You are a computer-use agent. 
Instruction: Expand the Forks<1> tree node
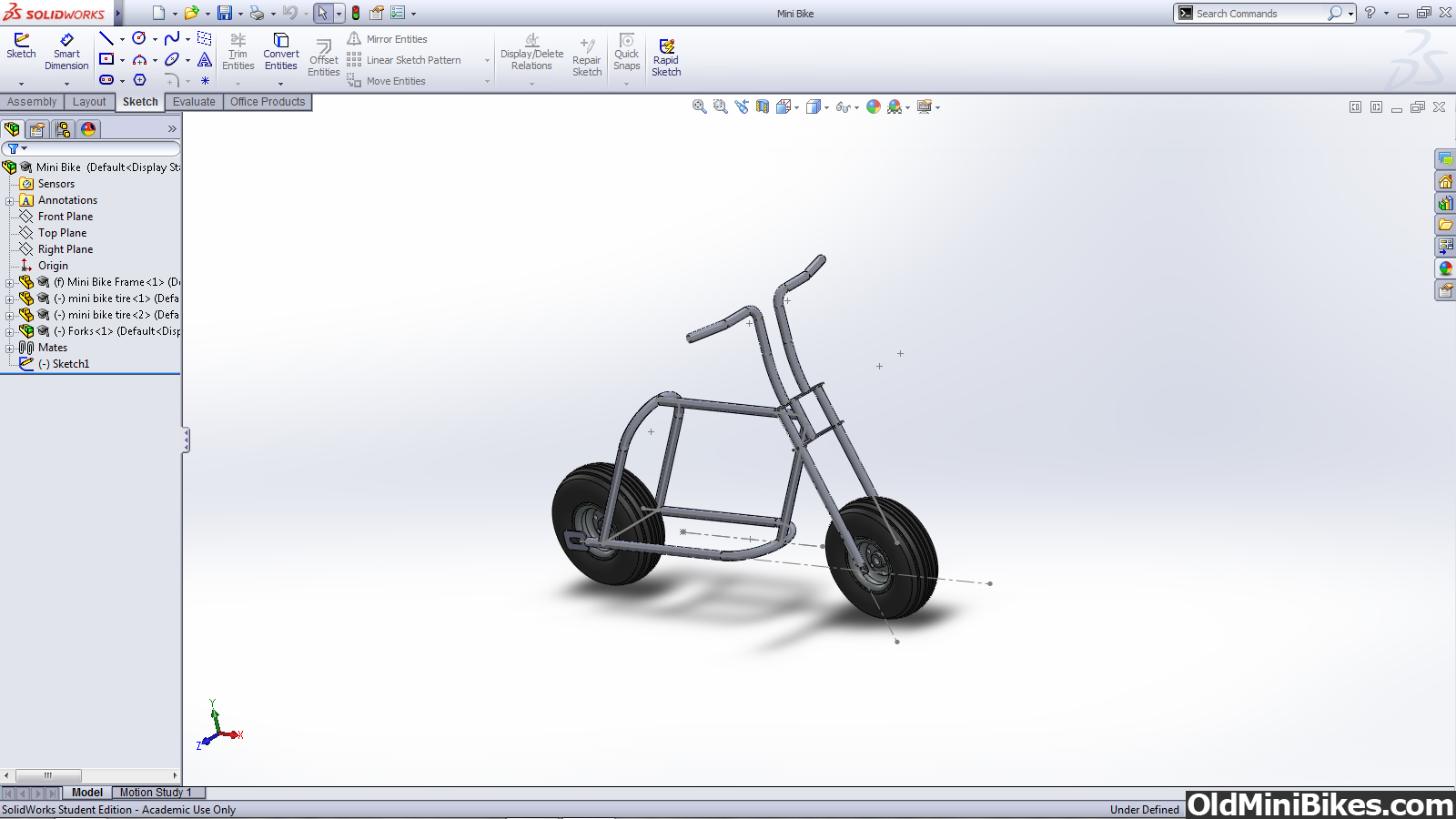10,331
